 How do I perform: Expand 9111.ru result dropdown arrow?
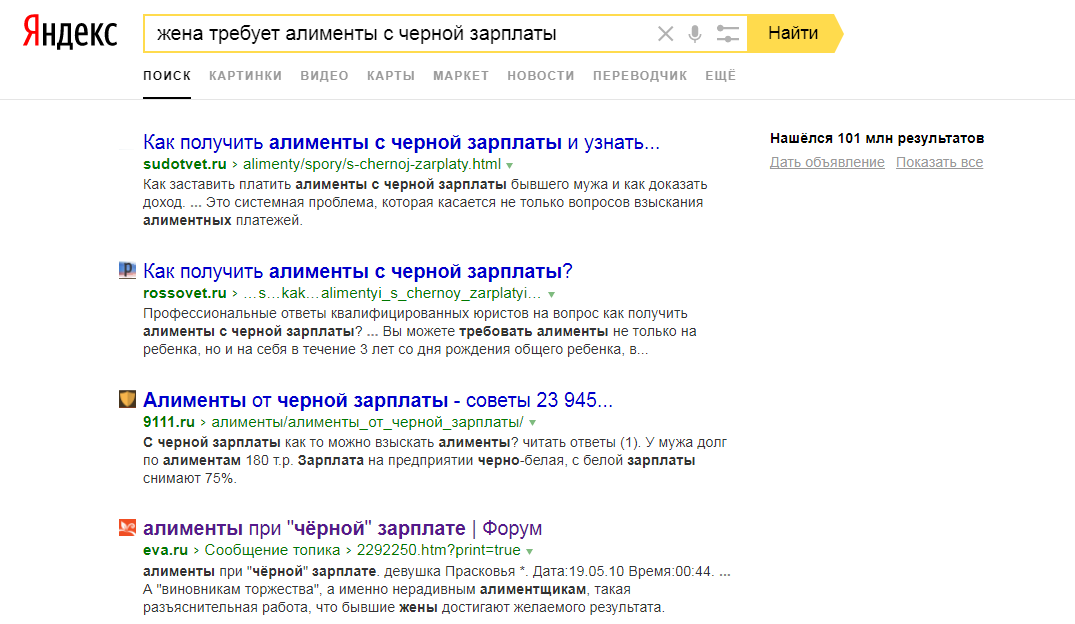click(x=533, y=423)
